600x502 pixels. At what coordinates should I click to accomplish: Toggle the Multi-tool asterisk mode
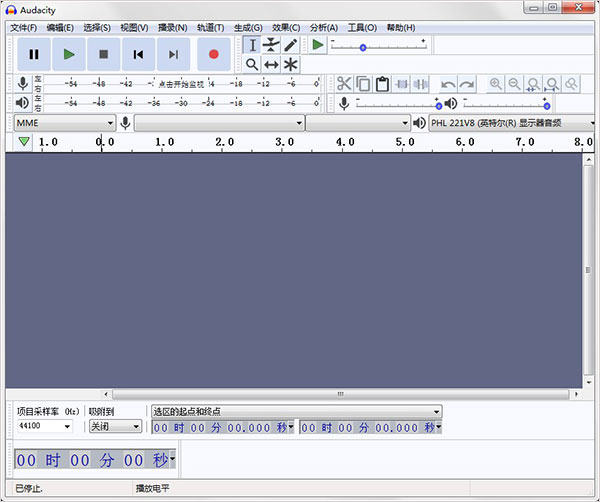[291, 64]
